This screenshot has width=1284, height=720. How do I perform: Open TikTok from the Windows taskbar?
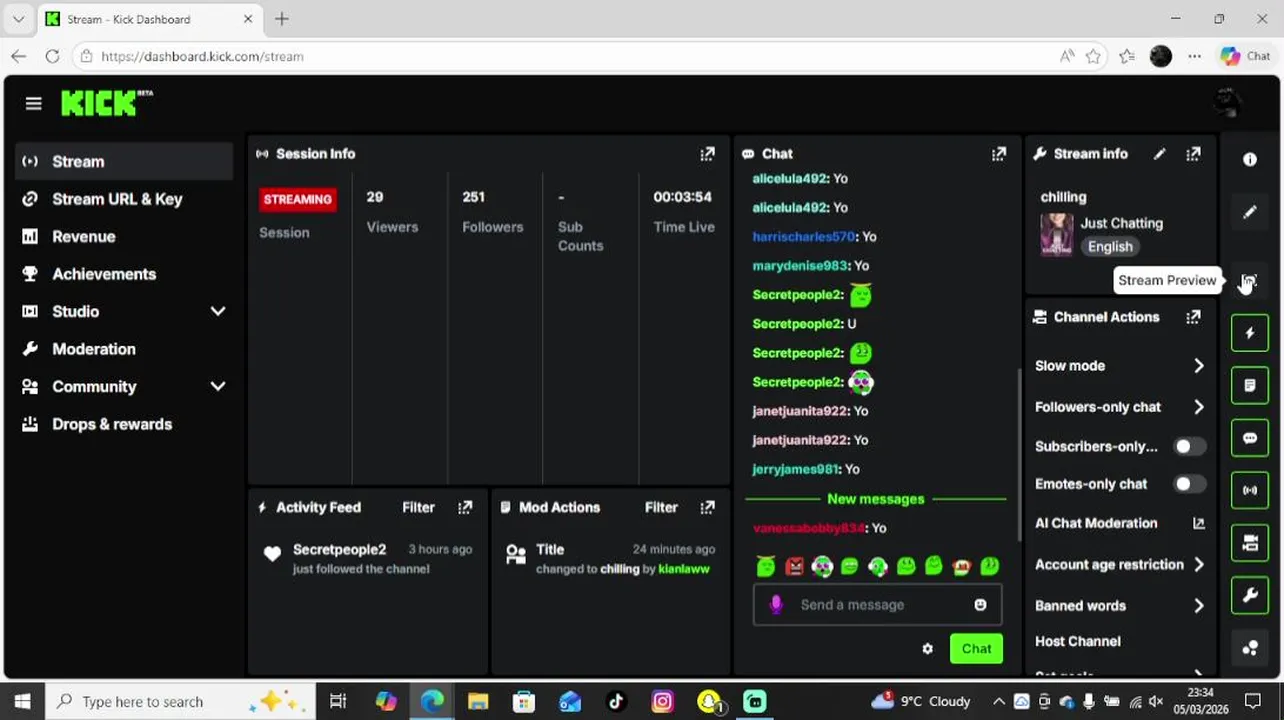pyautogui.click(x=616, y=702)
